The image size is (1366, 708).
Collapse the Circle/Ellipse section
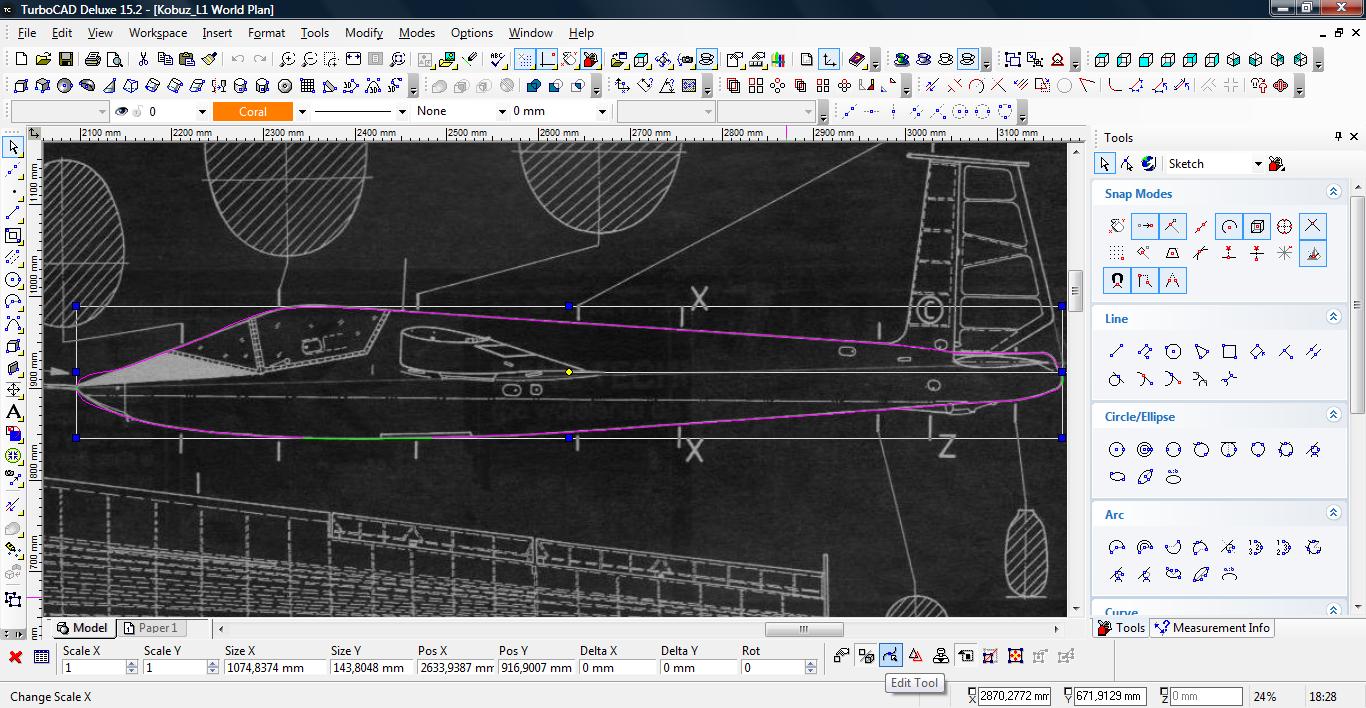[1333, 415]
